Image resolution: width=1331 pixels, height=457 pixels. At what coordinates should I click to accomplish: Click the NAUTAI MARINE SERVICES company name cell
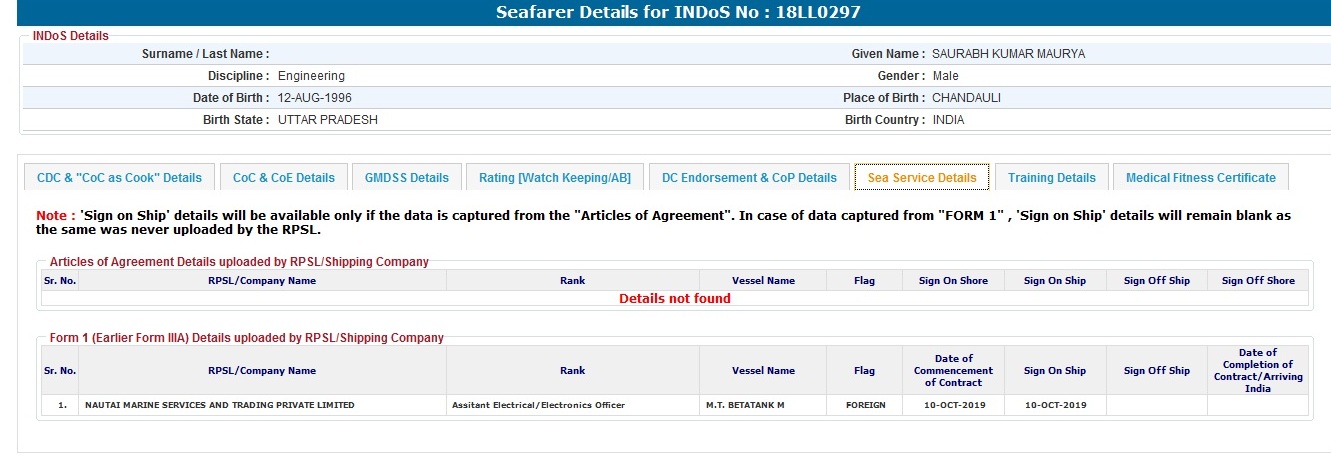(x=220, y=405)
